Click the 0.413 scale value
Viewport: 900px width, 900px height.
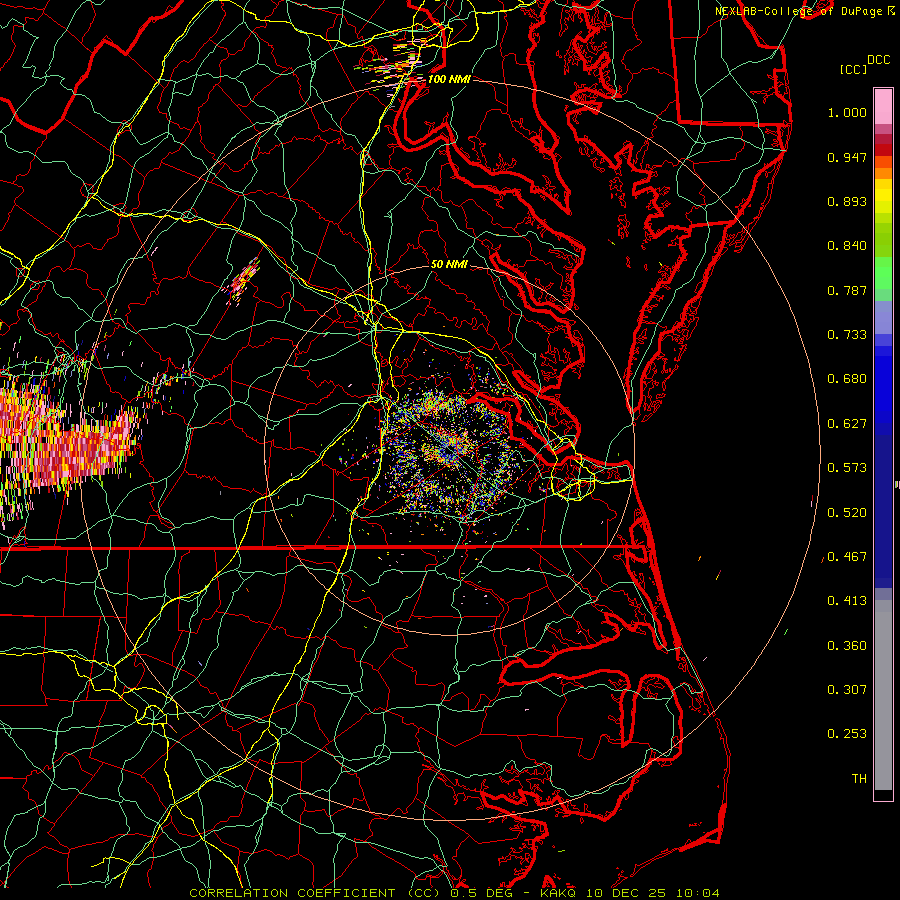847,601
